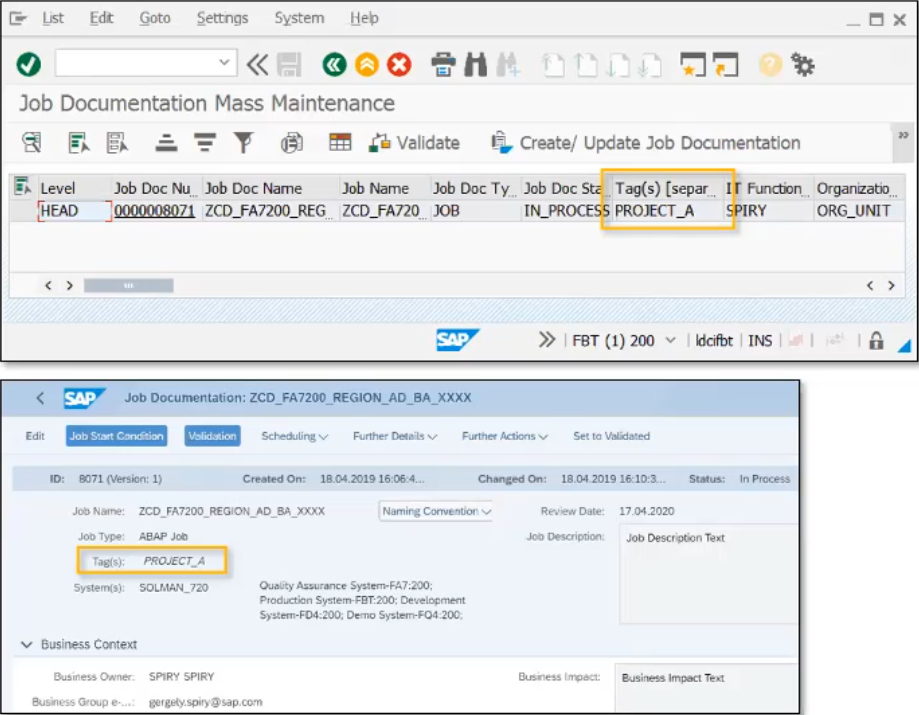Click the filter funnel icon

click(x=243, y=143)
